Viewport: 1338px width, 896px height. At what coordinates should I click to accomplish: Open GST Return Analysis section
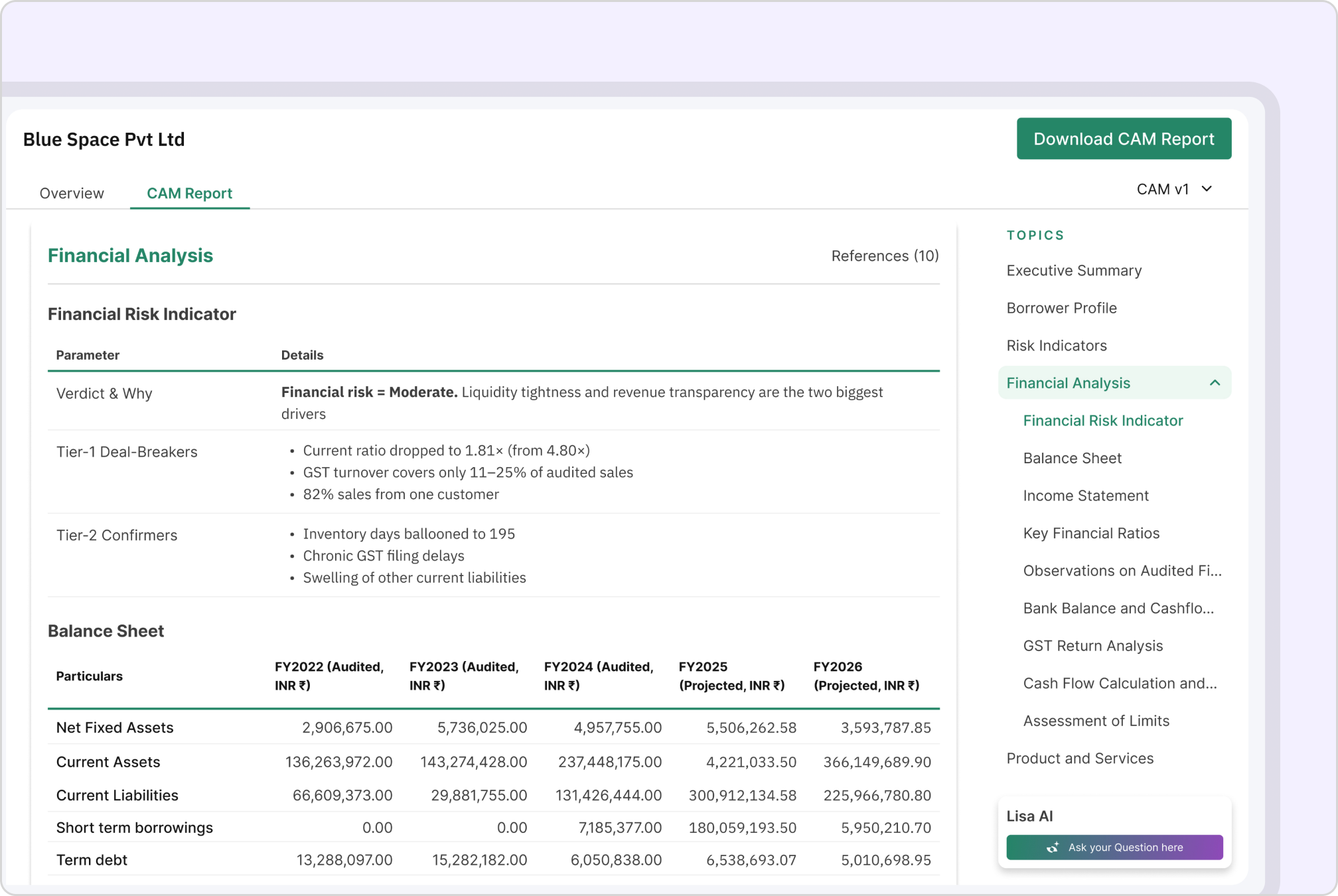click(1093, 645)
